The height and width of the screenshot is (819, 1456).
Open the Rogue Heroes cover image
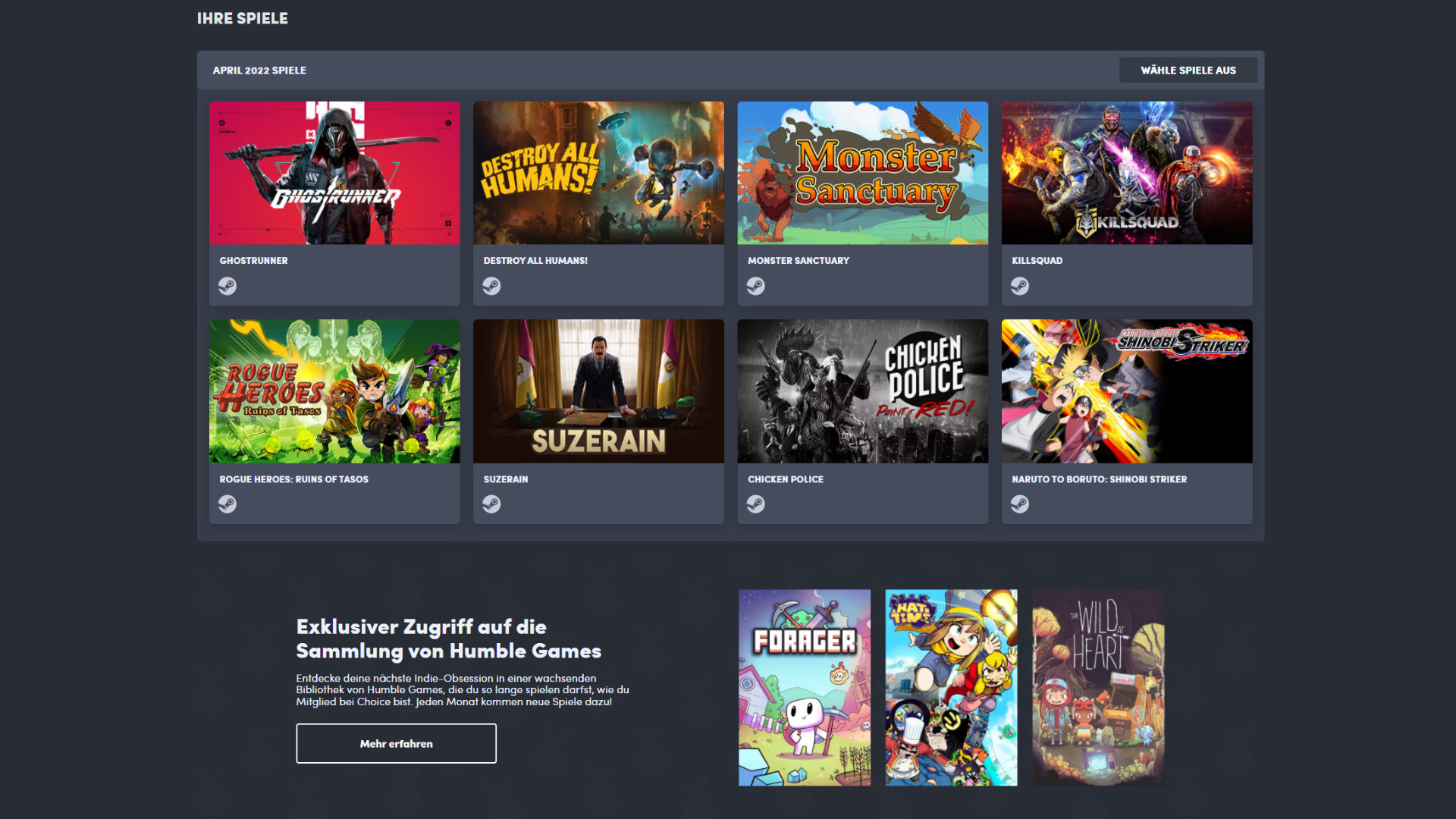(334, 391)
